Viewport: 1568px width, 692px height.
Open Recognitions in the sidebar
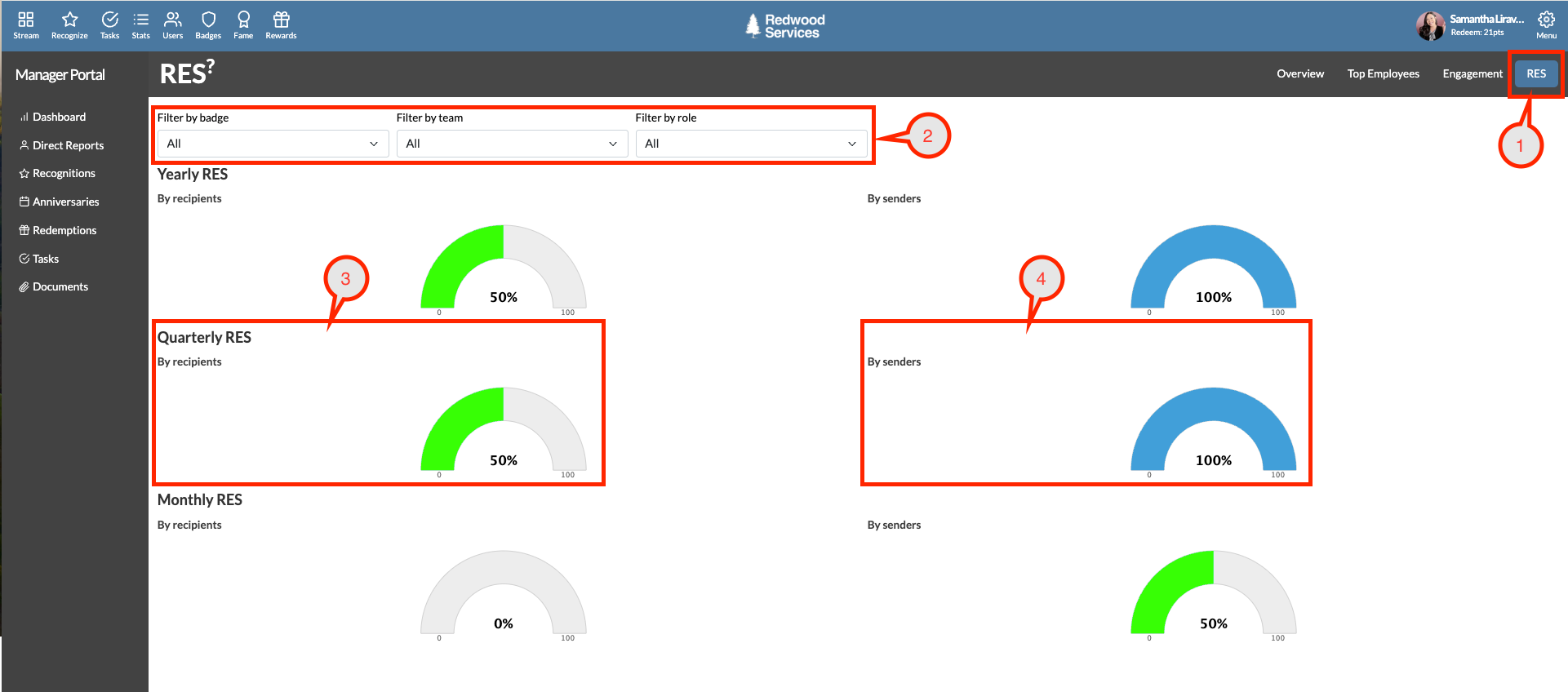coord(57,173)
